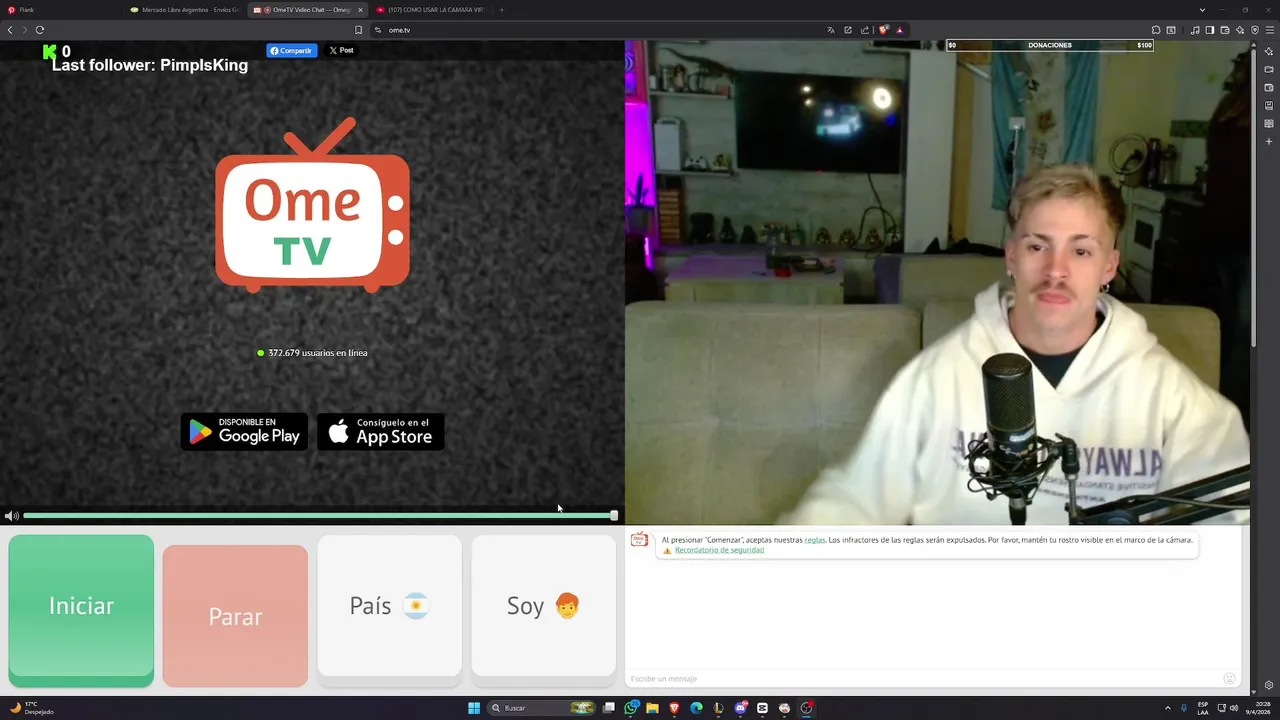Show hidden system tray icons

tap(1167, 708)
